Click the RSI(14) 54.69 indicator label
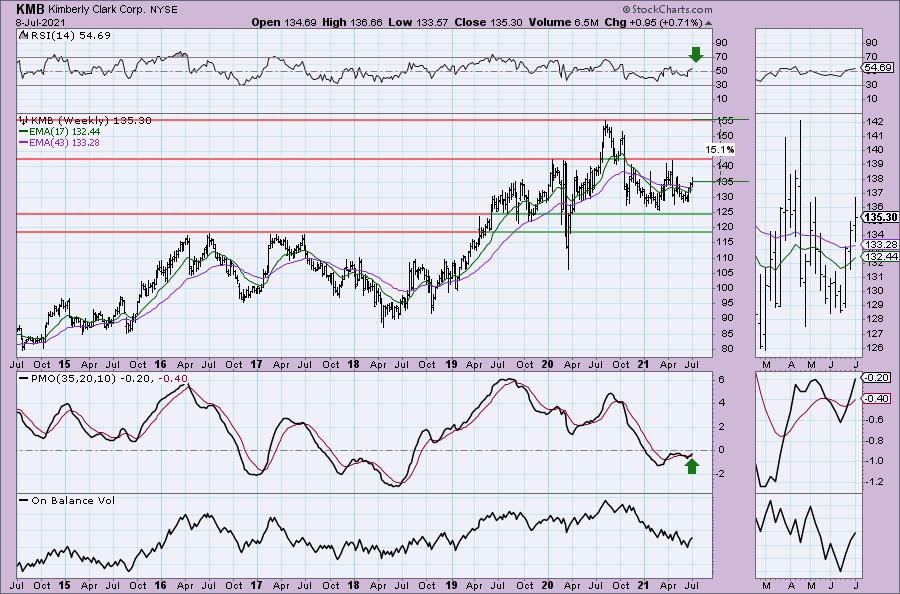The width and height of the screenshot is (900, 594). tap(69, 35)
